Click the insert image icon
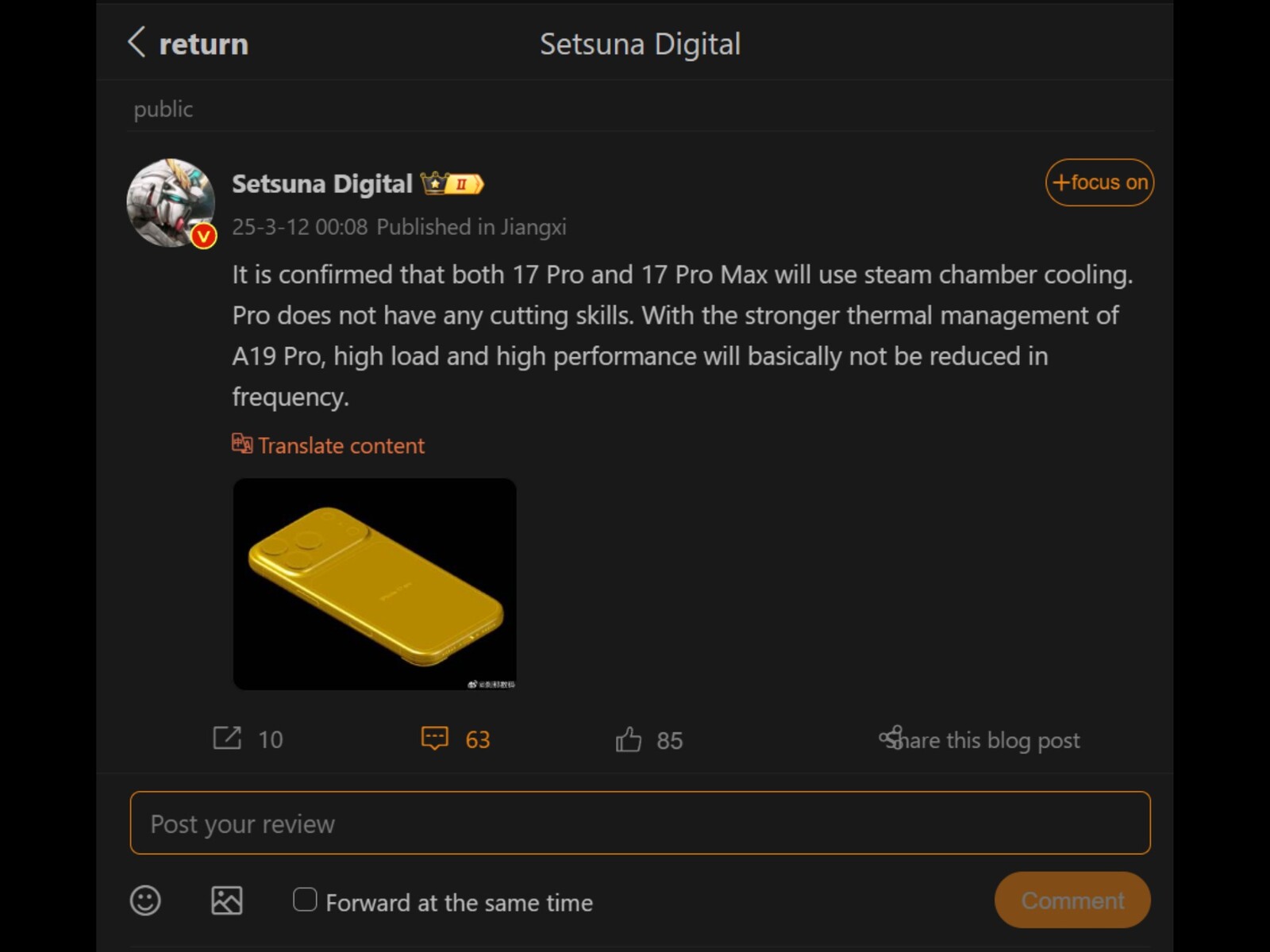 point(227,900)
